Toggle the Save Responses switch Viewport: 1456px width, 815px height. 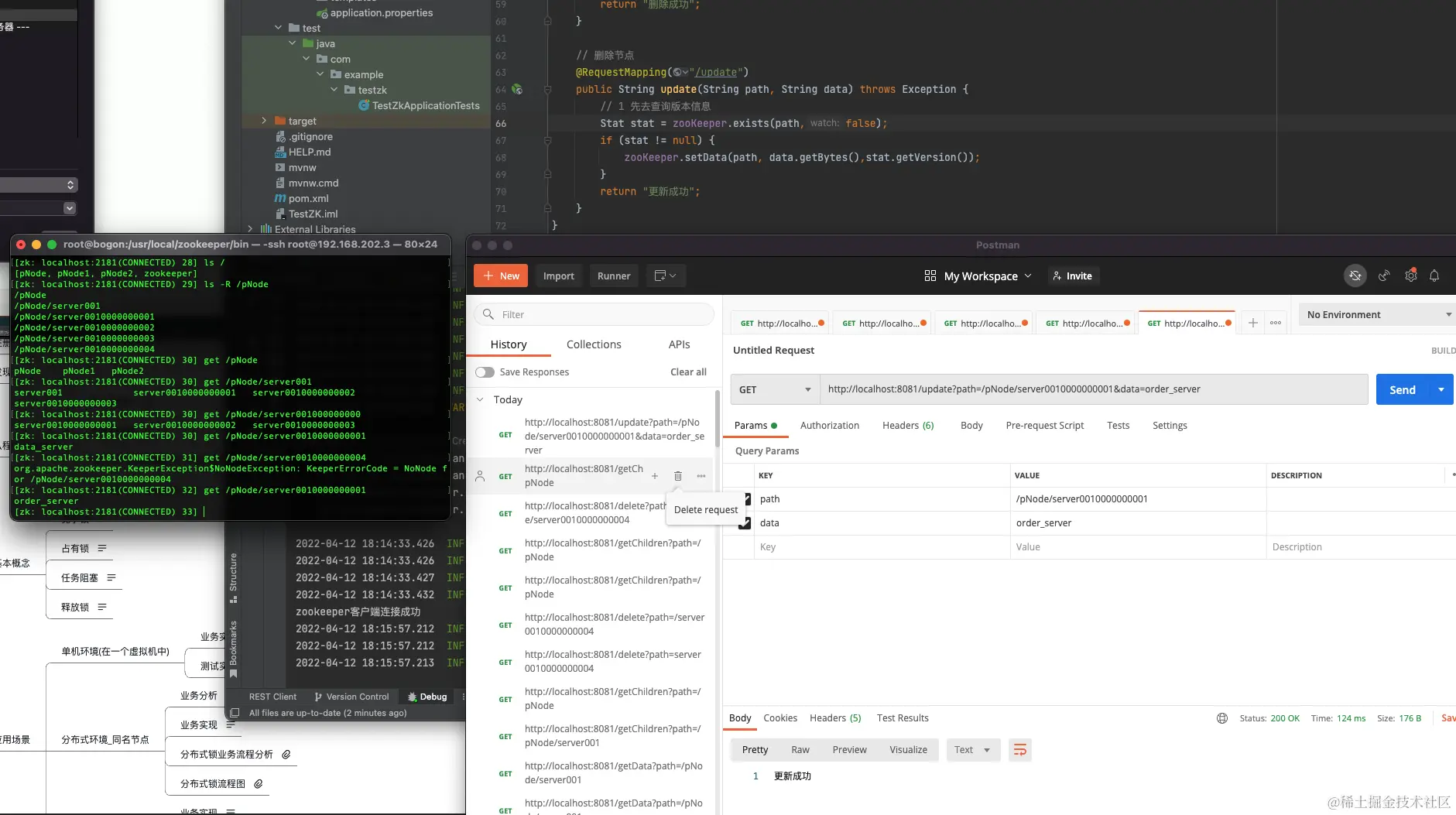485,372
